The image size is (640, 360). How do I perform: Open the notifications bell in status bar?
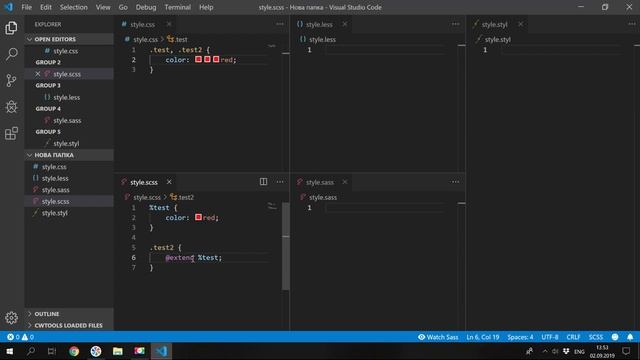pyautogui.click(x=630, y=337)
